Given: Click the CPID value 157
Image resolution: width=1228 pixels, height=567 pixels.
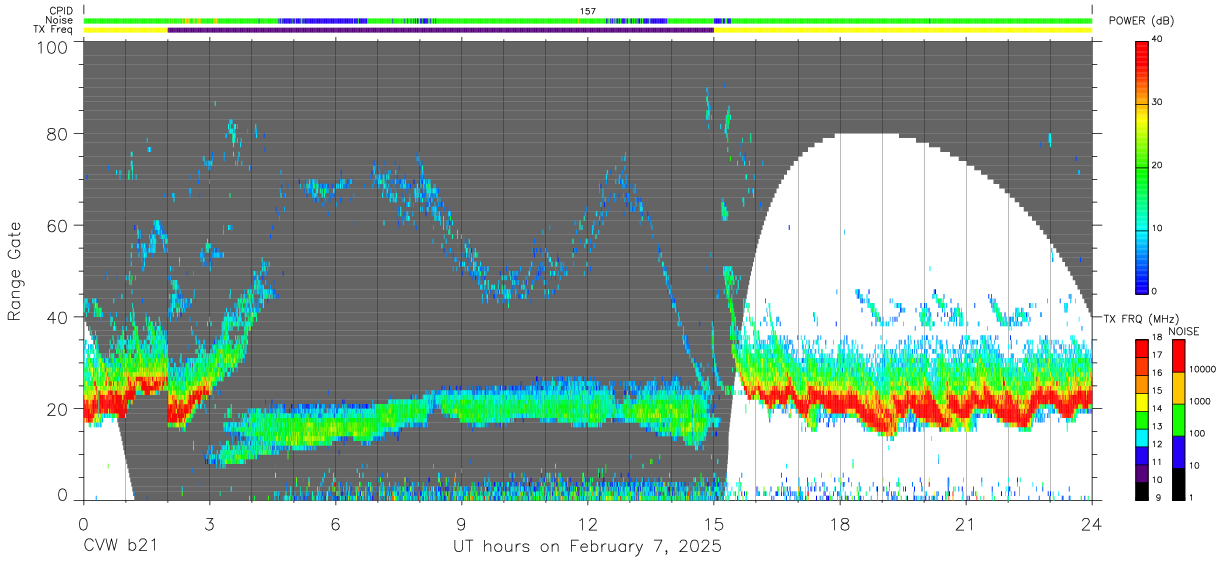Looking at the screenshot, I should click(588, 11).
